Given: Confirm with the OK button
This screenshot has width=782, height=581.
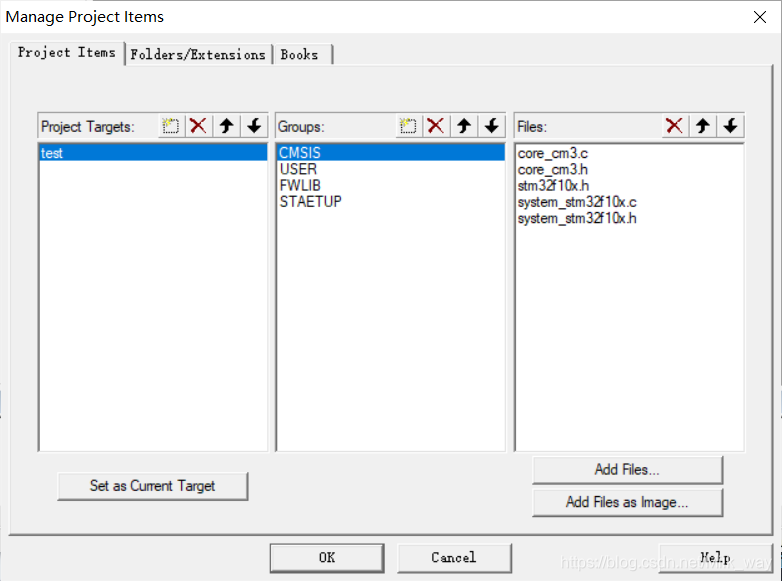Looking at the screenshot, I should pyautogui.click(x=327, y=558).
